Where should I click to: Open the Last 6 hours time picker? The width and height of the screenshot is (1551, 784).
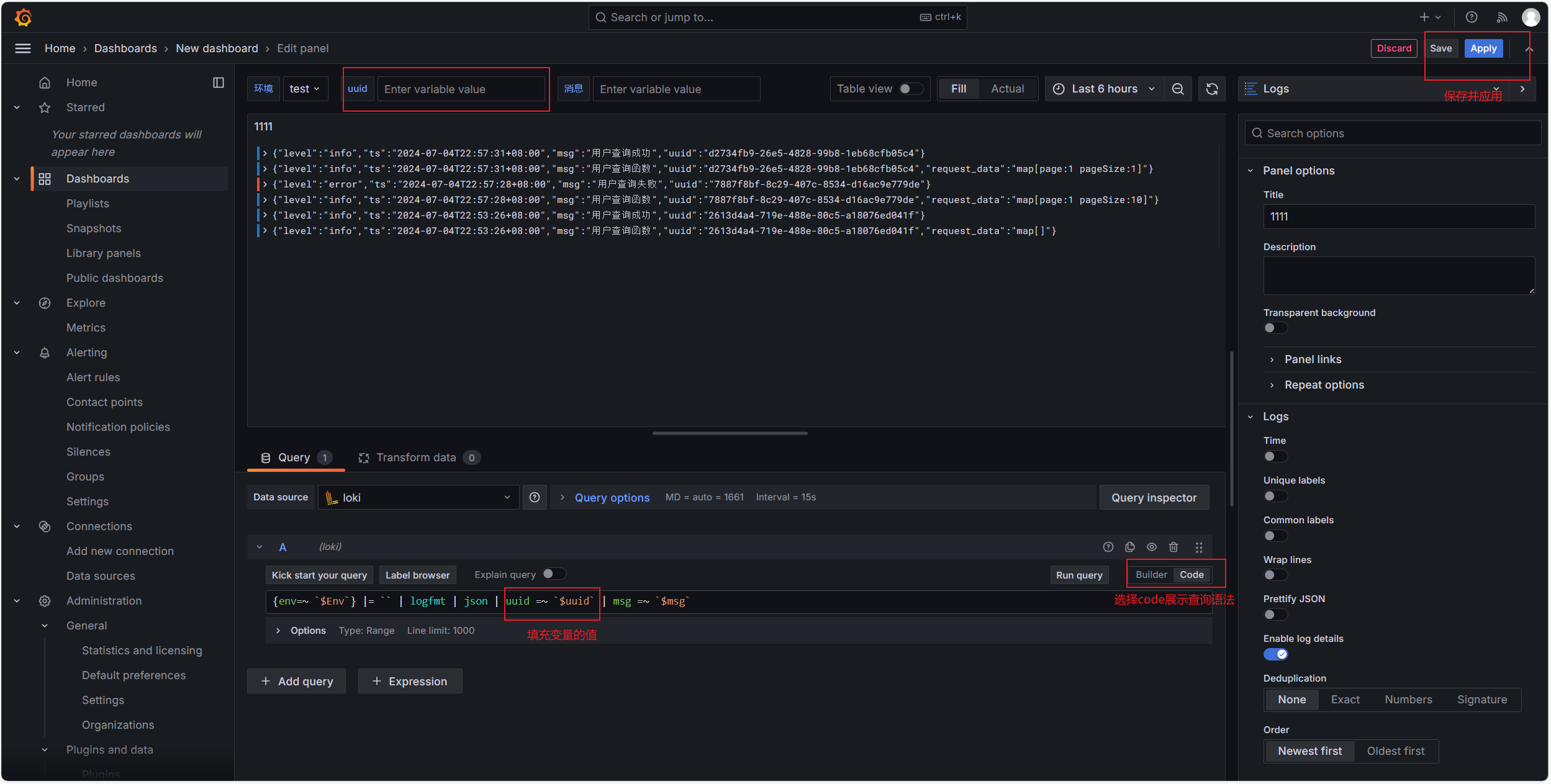coord(1104,89)
